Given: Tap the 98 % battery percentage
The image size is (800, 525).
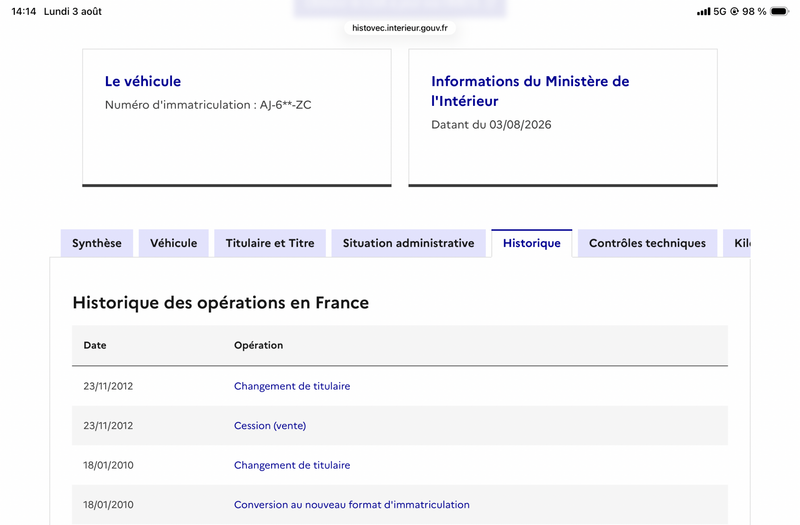Looking at the screenshot, I should click(x=754, y=11).
